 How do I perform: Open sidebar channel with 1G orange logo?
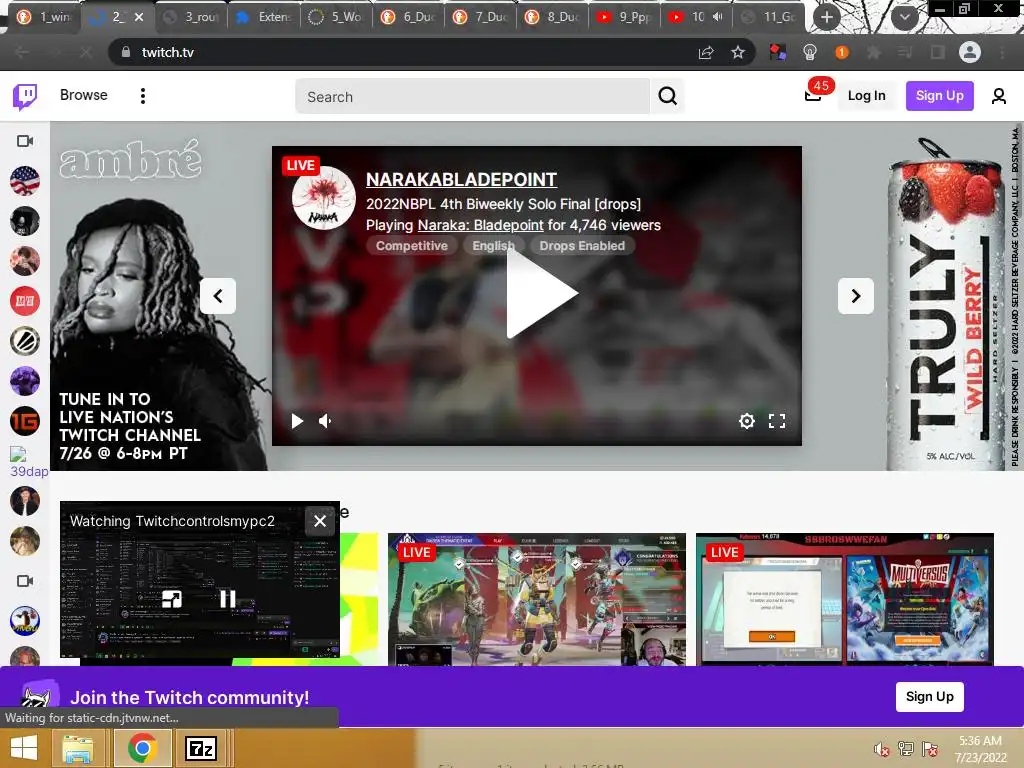25,421
